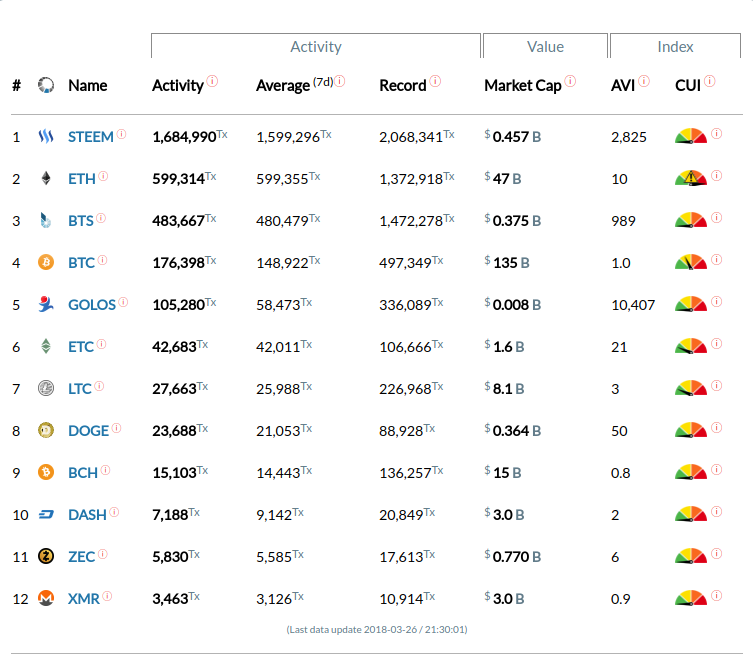753x672 pixels.
Task: Click the STEEM coin logo icon
Action: pos(46,136)
